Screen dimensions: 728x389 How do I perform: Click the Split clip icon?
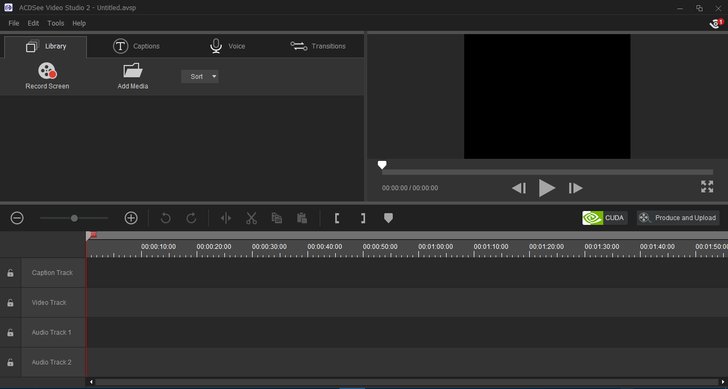pyautogui.click(x=226, y=218)
